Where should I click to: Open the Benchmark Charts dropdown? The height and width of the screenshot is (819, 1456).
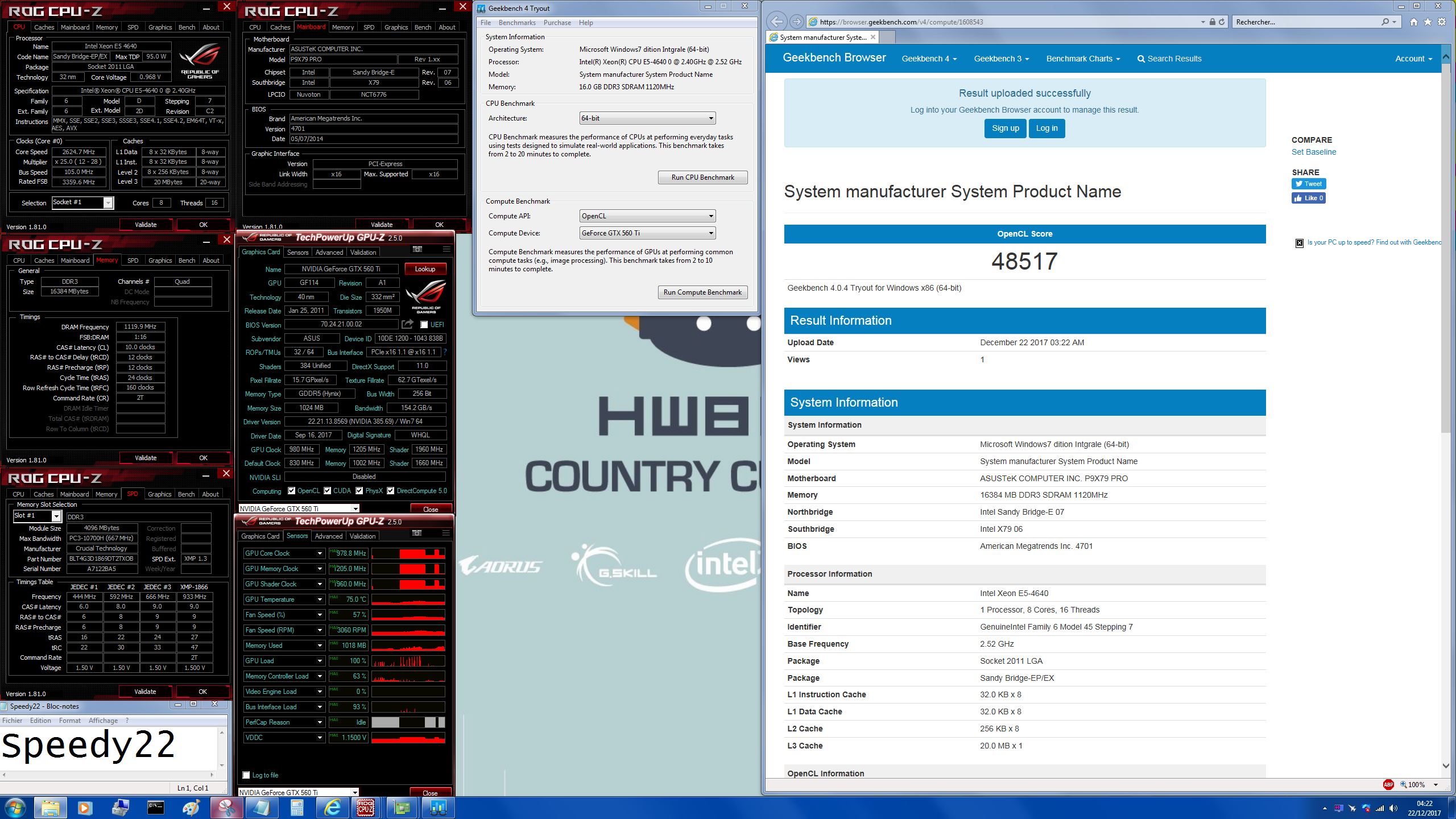point(1083,59)
